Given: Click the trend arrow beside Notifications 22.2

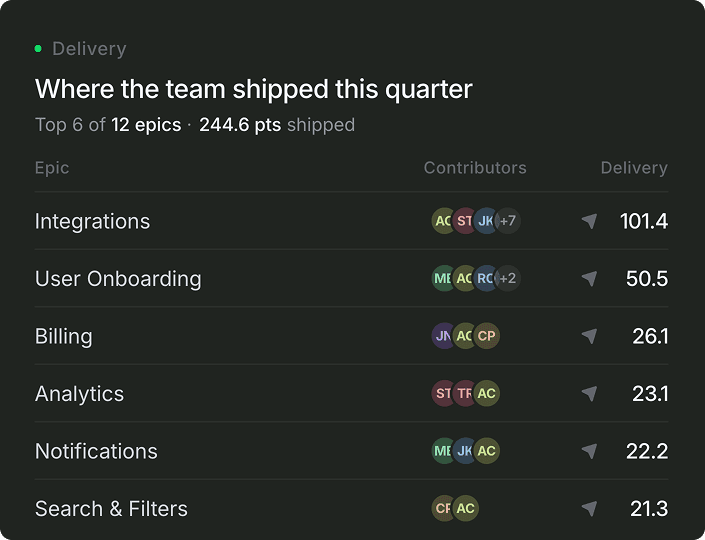Looking at the screenshot, I should click(589, 451).
